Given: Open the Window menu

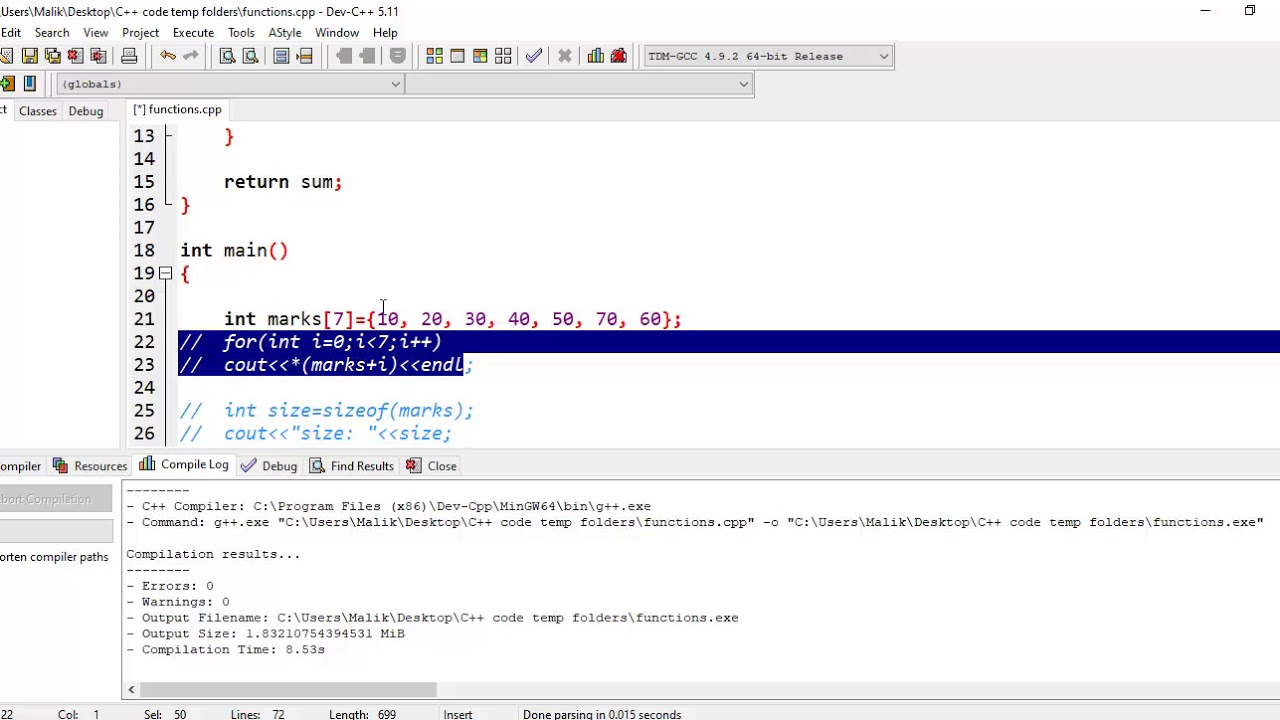Looking at the screenshot, I should [337, 32].
